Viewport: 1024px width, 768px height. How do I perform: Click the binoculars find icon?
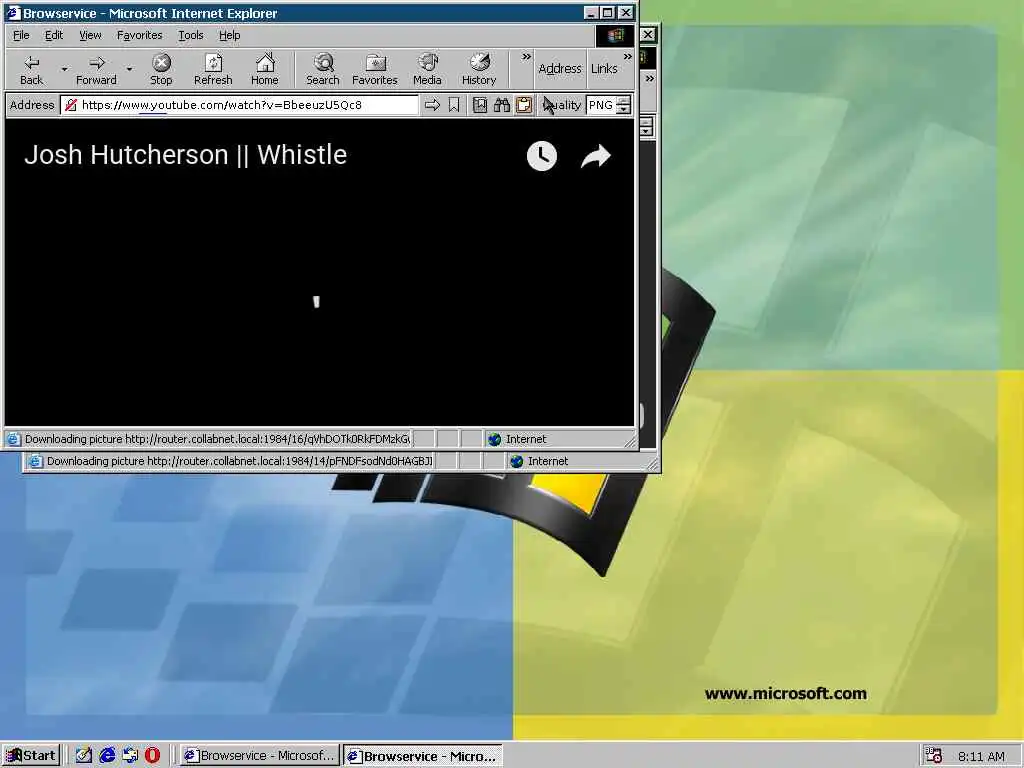point(502,104)
